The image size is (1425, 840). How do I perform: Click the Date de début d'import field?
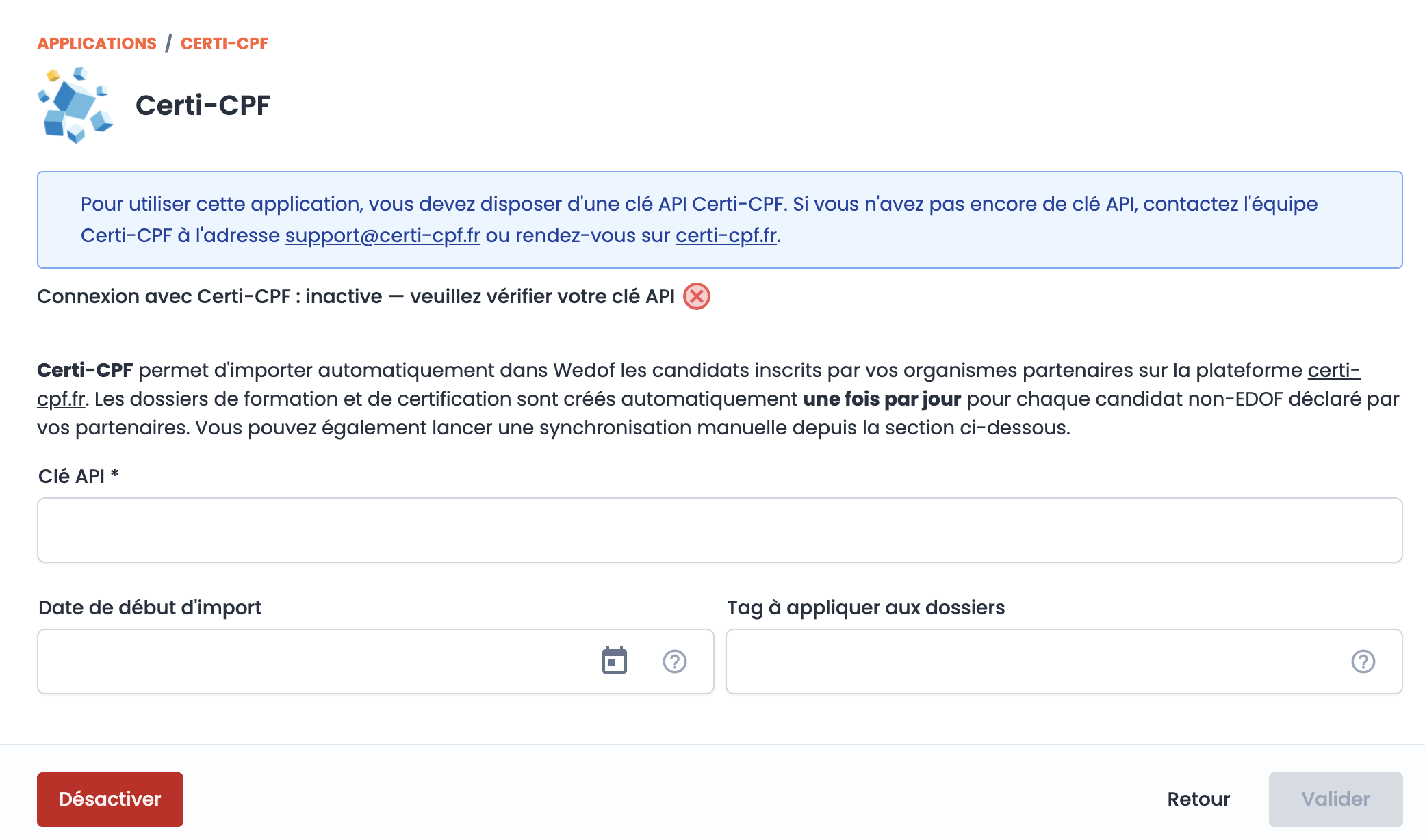tap(308, 661)
